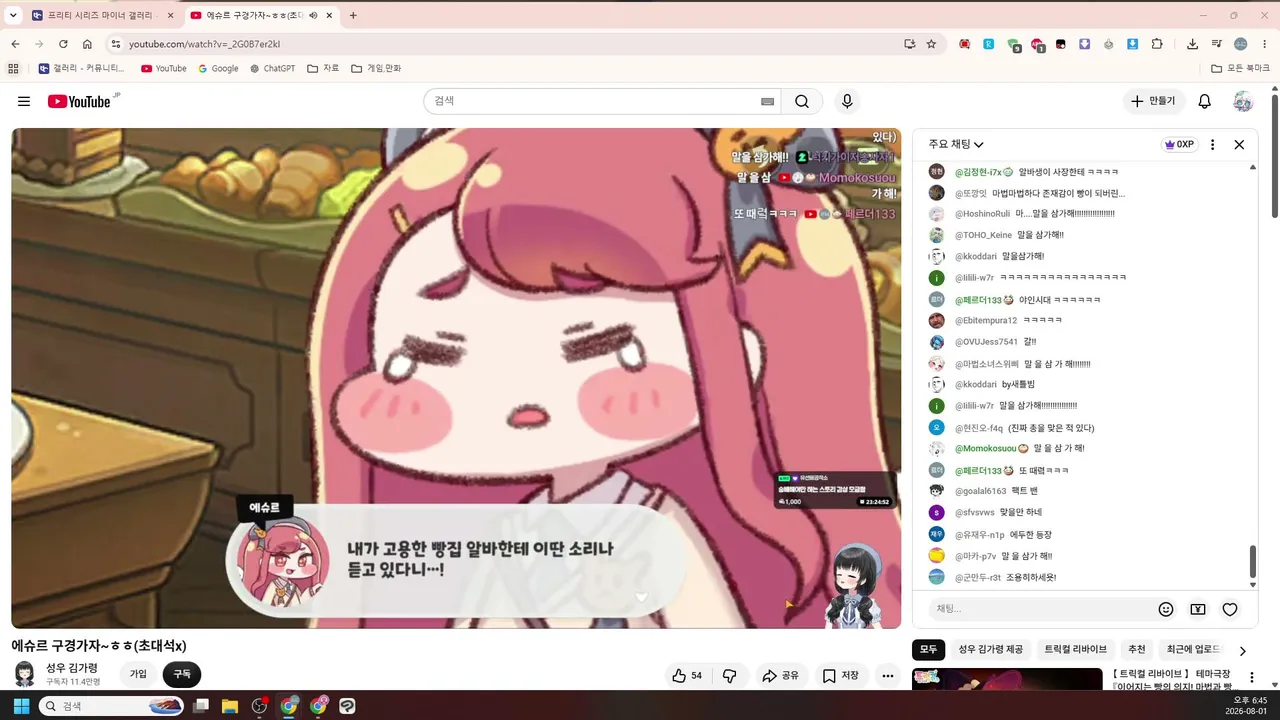The width and height of the screenshot is (1280, 720).
Task: Select the 트릭컬 리바이브 chip
Action: pos(1076,650)
